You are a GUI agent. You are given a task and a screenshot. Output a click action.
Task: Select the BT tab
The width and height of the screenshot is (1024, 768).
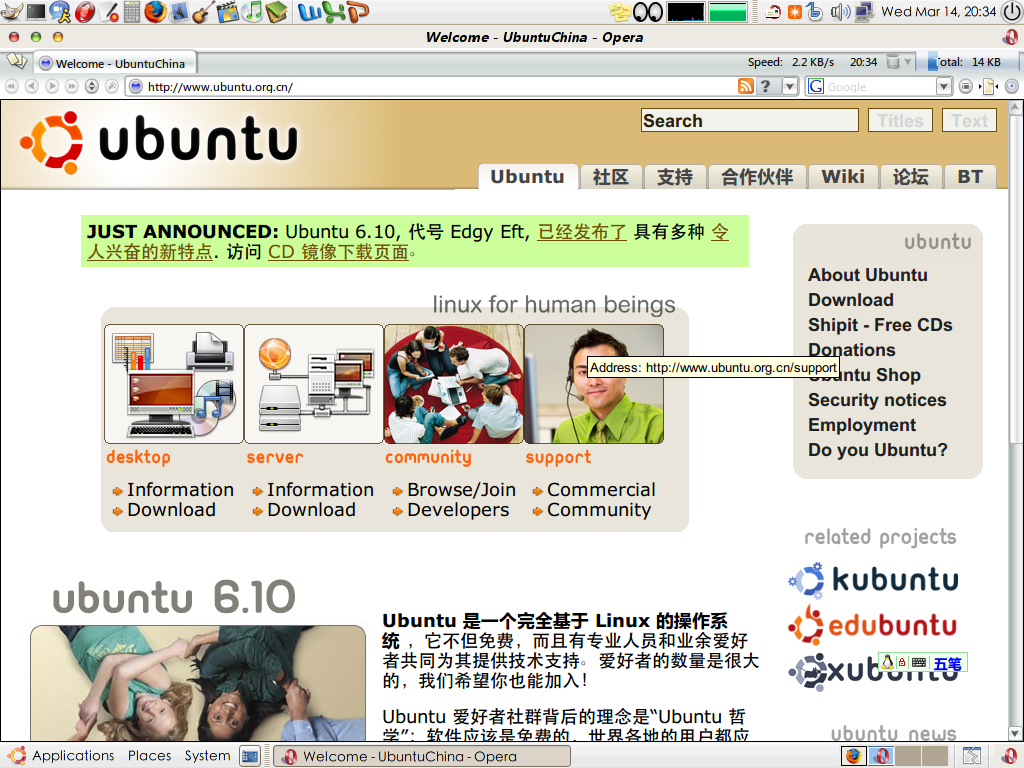pos(970,176)
